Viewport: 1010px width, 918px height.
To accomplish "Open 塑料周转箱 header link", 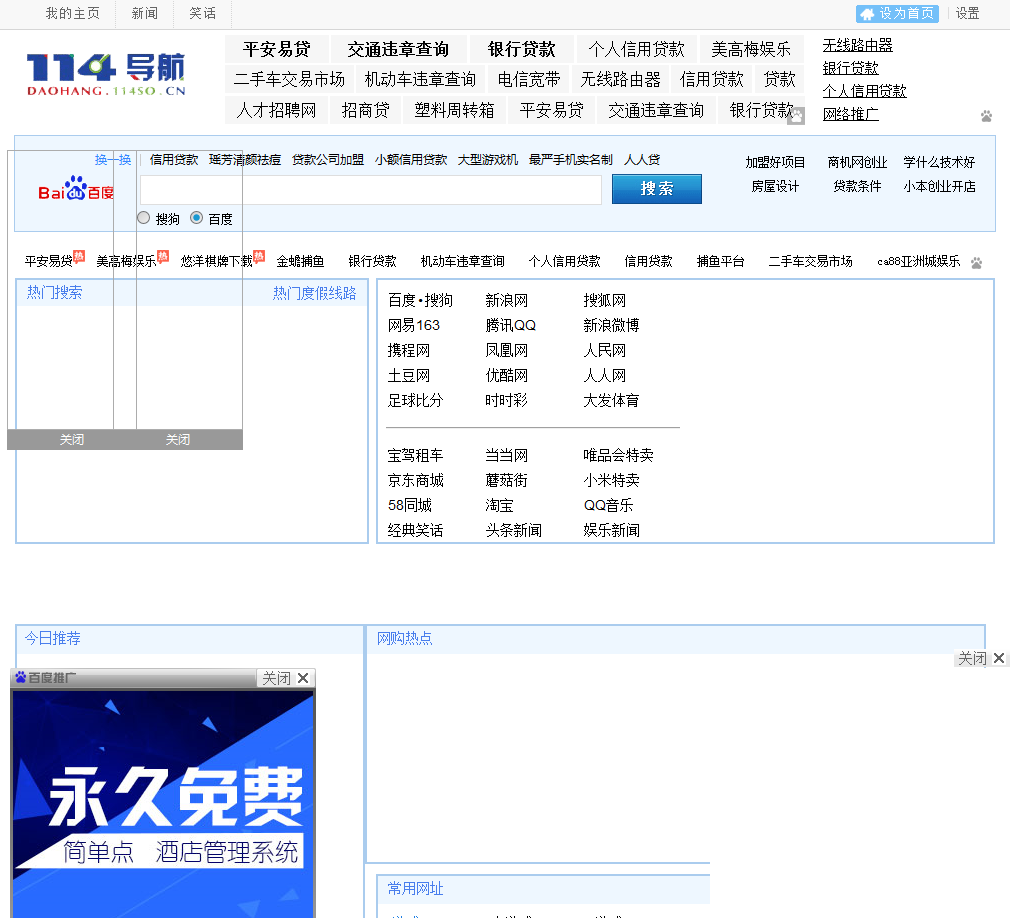I will [x=455, y=110].
